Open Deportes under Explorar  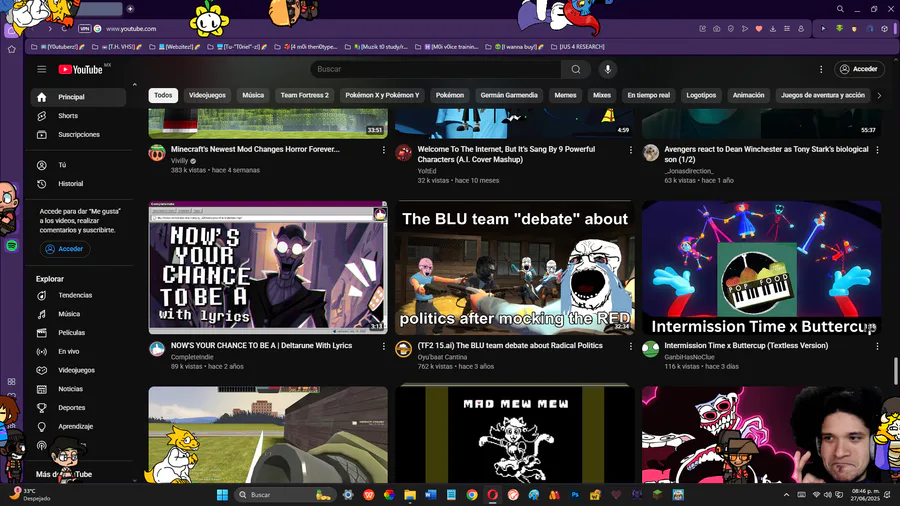78,408
